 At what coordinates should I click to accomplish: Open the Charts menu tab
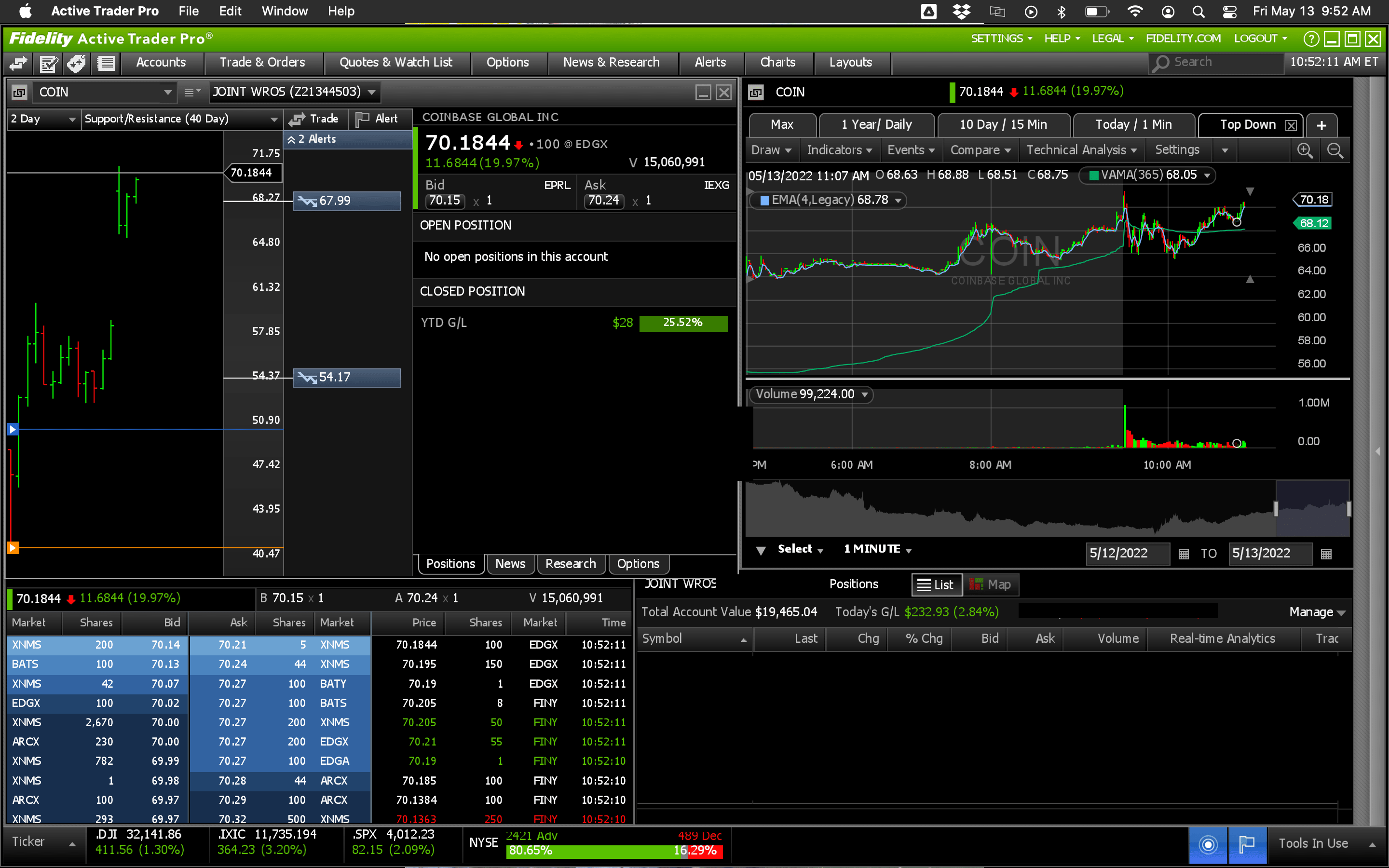[778, 62]
